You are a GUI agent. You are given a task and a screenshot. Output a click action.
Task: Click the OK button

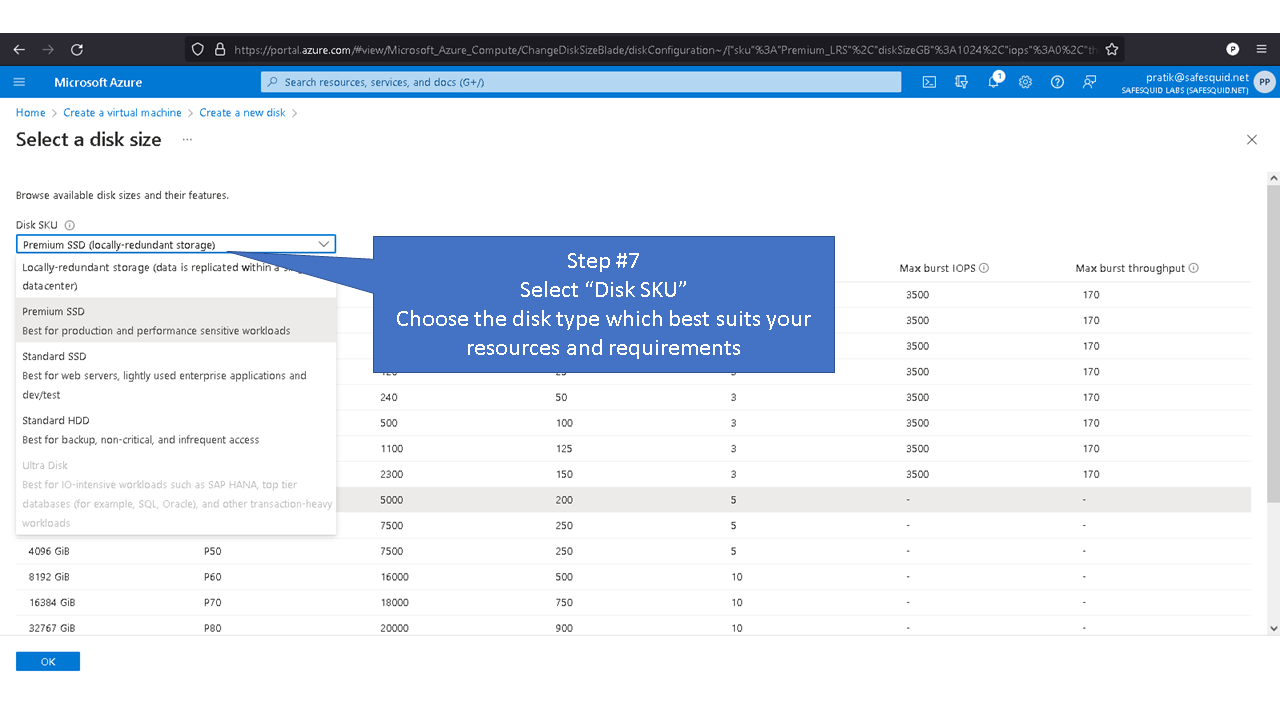point(48,661)
